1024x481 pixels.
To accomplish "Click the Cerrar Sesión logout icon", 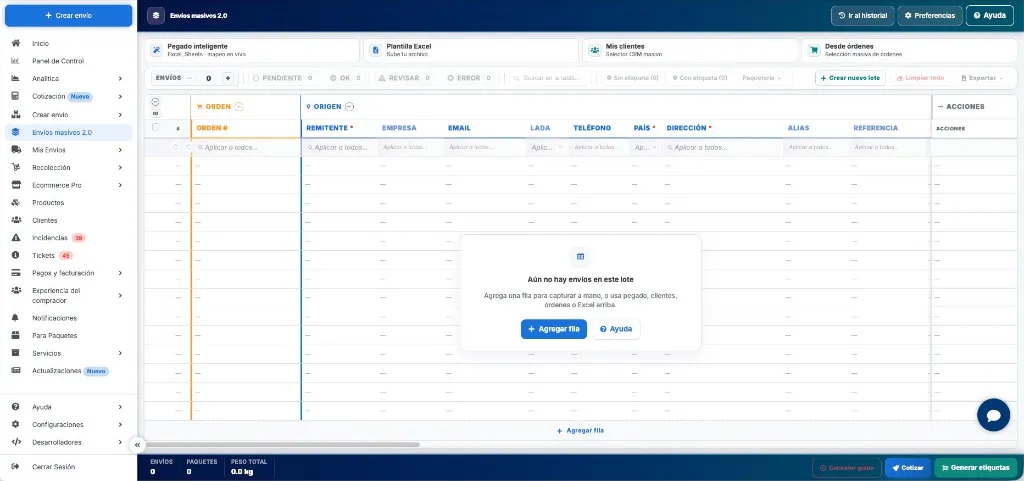I will (x=16, y=467).
